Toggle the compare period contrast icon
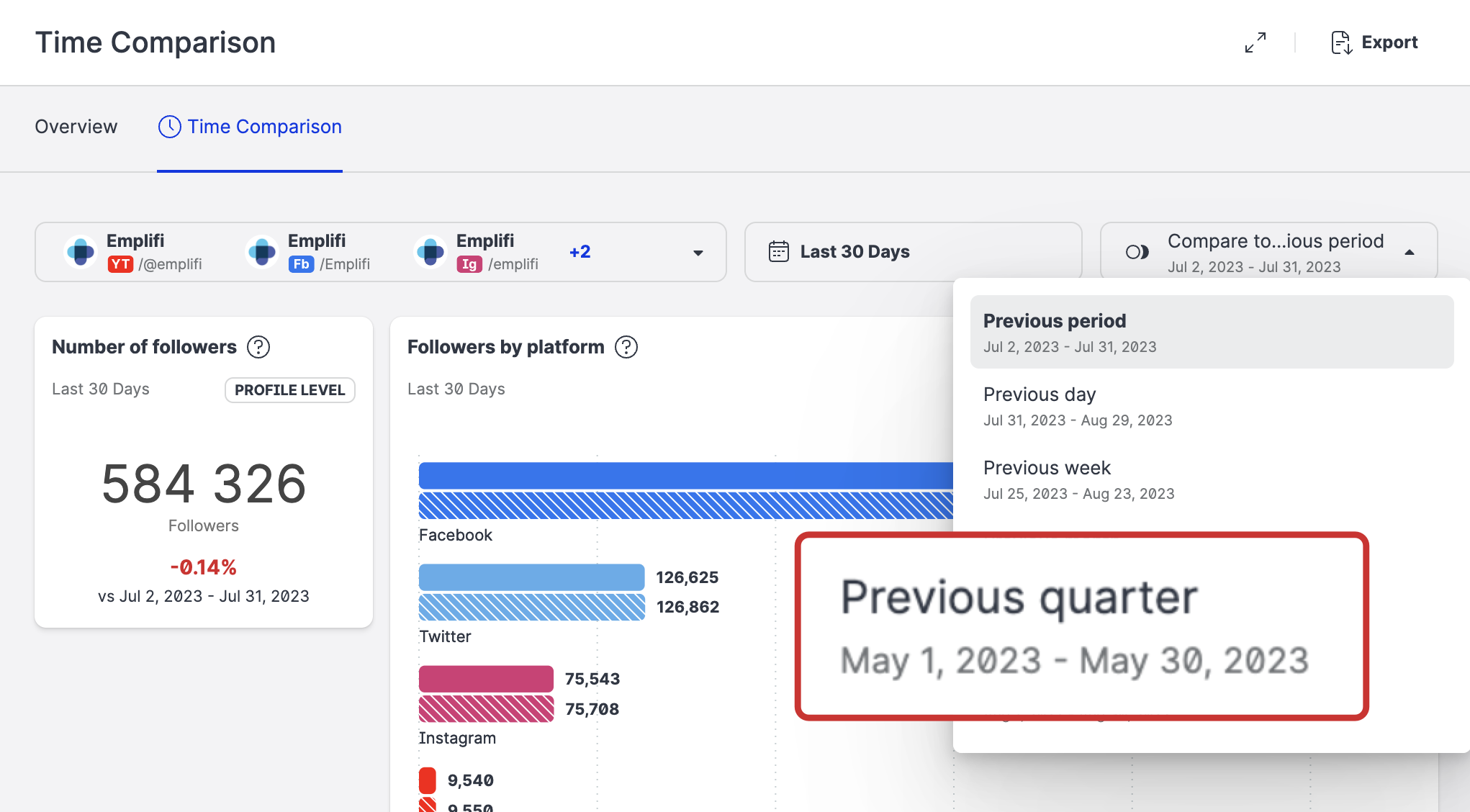Screen dimensions: 1470x812 point(1137,252)
